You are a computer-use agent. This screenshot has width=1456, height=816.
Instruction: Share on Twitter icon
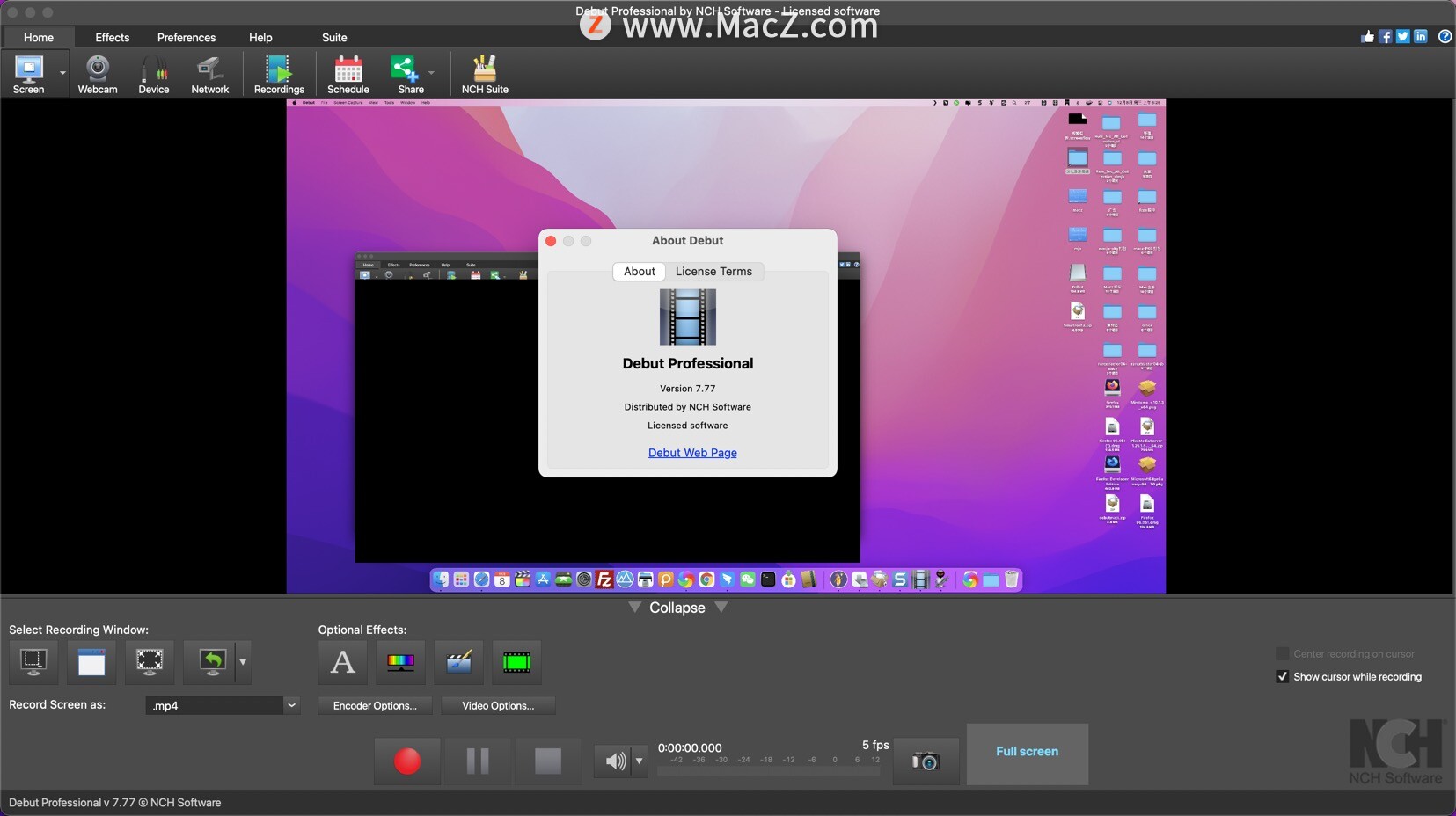pyautogui.click(x=1402, y=36)
